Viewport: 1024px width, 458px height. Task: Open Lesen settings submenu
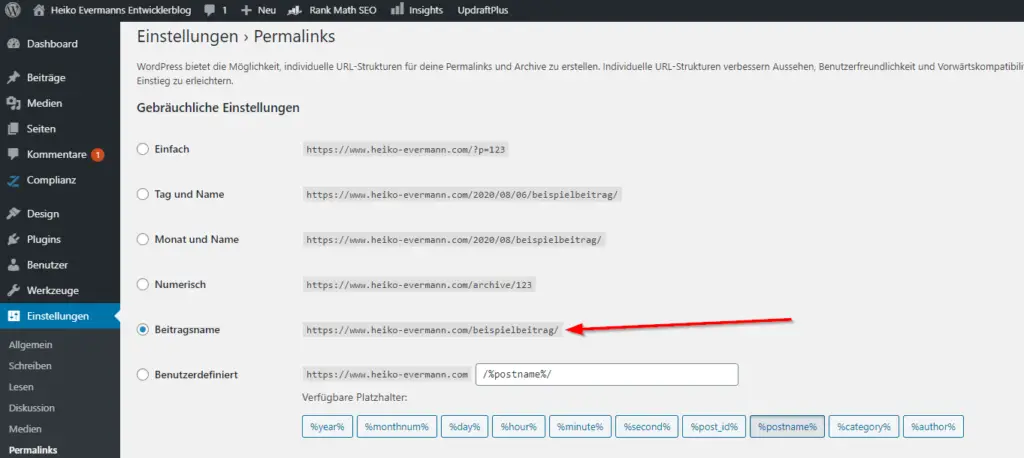[x=22, y=387]
